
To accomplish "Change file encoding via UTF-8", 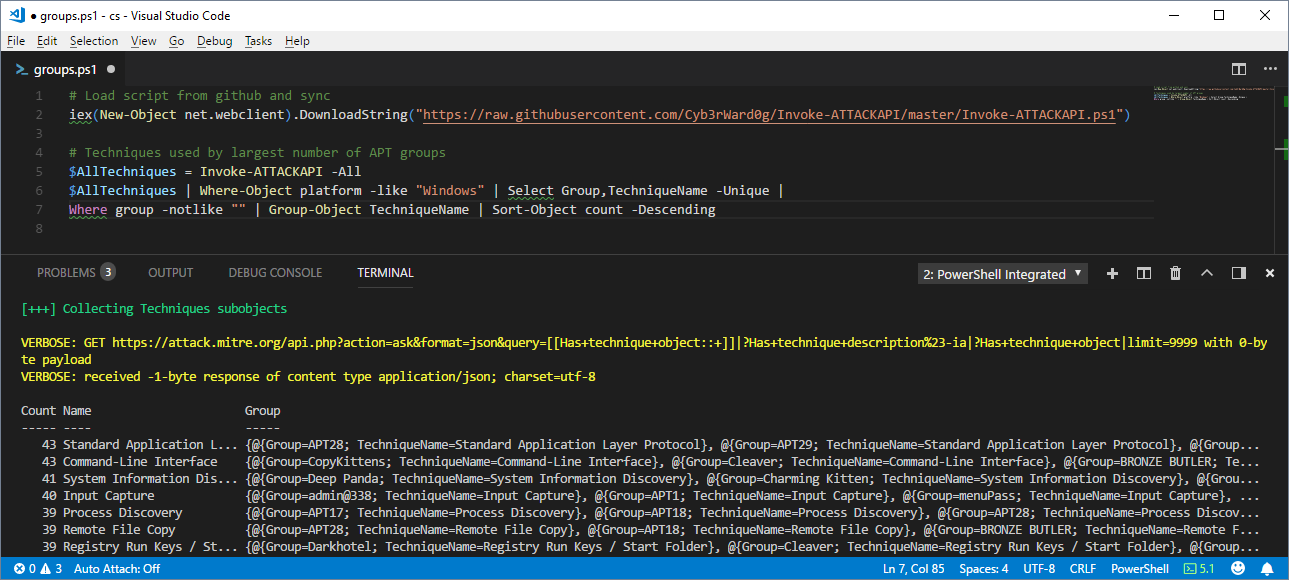I will 1039,569.
